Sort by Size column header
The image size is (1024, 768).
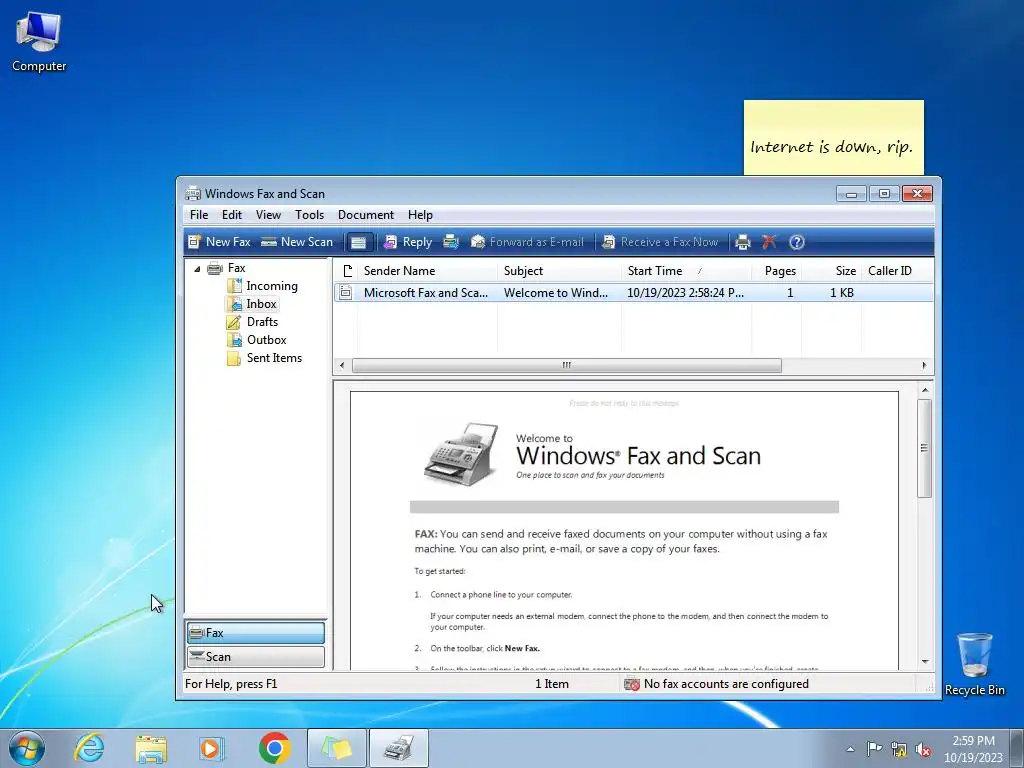point(831,271)
